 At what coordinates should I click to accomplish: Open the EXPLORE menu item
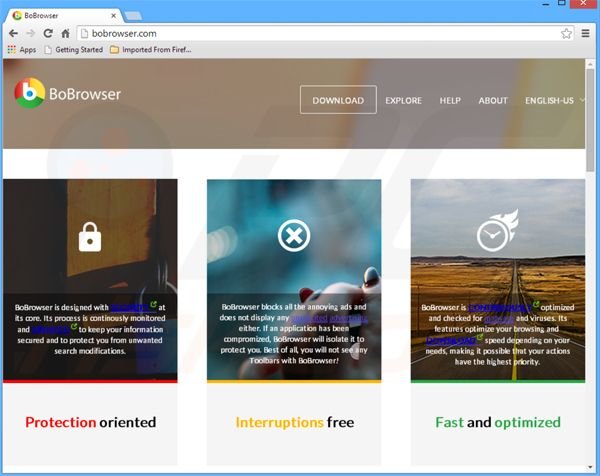click(x=403, y=101)
